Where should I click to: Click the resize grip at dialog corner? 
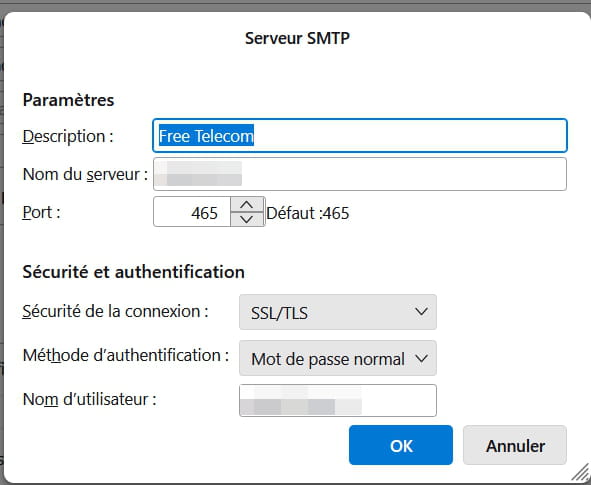580,473
